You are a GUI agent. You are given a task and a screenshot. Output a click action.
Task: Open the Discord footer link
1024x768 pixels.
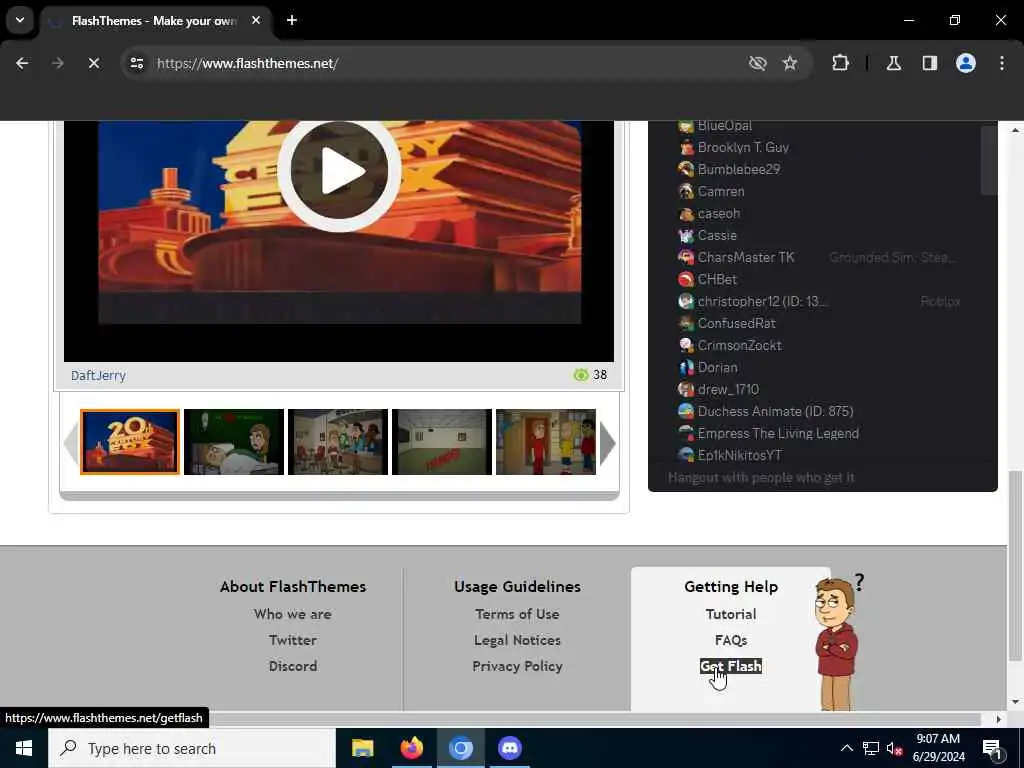[293, 666]
